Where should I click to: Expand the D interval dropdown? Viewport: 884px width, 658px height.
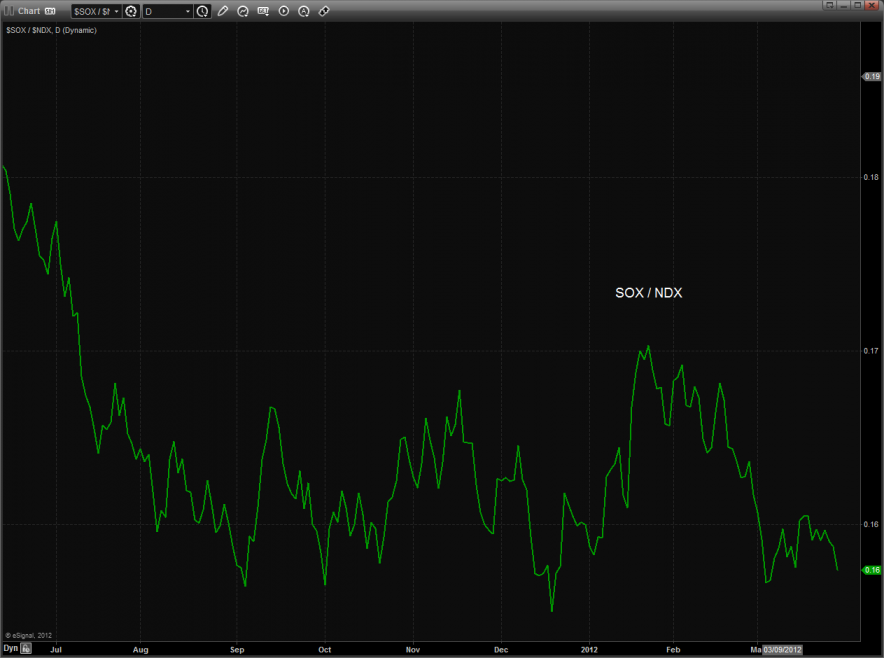[x=168, y=11]
